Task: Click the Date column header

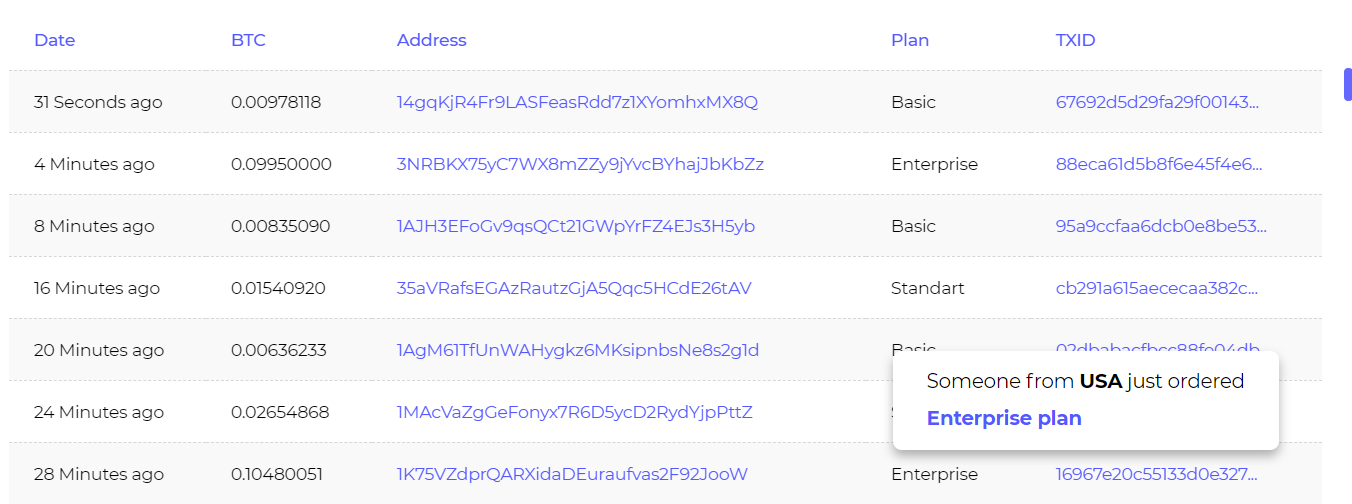Action: [x=55, y=40]
